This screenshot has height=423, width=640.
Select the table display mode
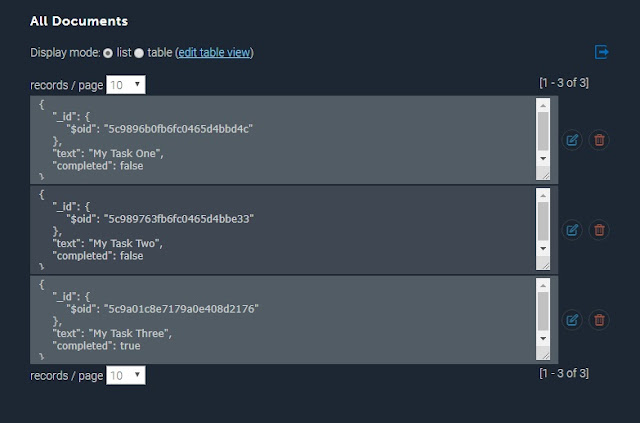(140, 53)
